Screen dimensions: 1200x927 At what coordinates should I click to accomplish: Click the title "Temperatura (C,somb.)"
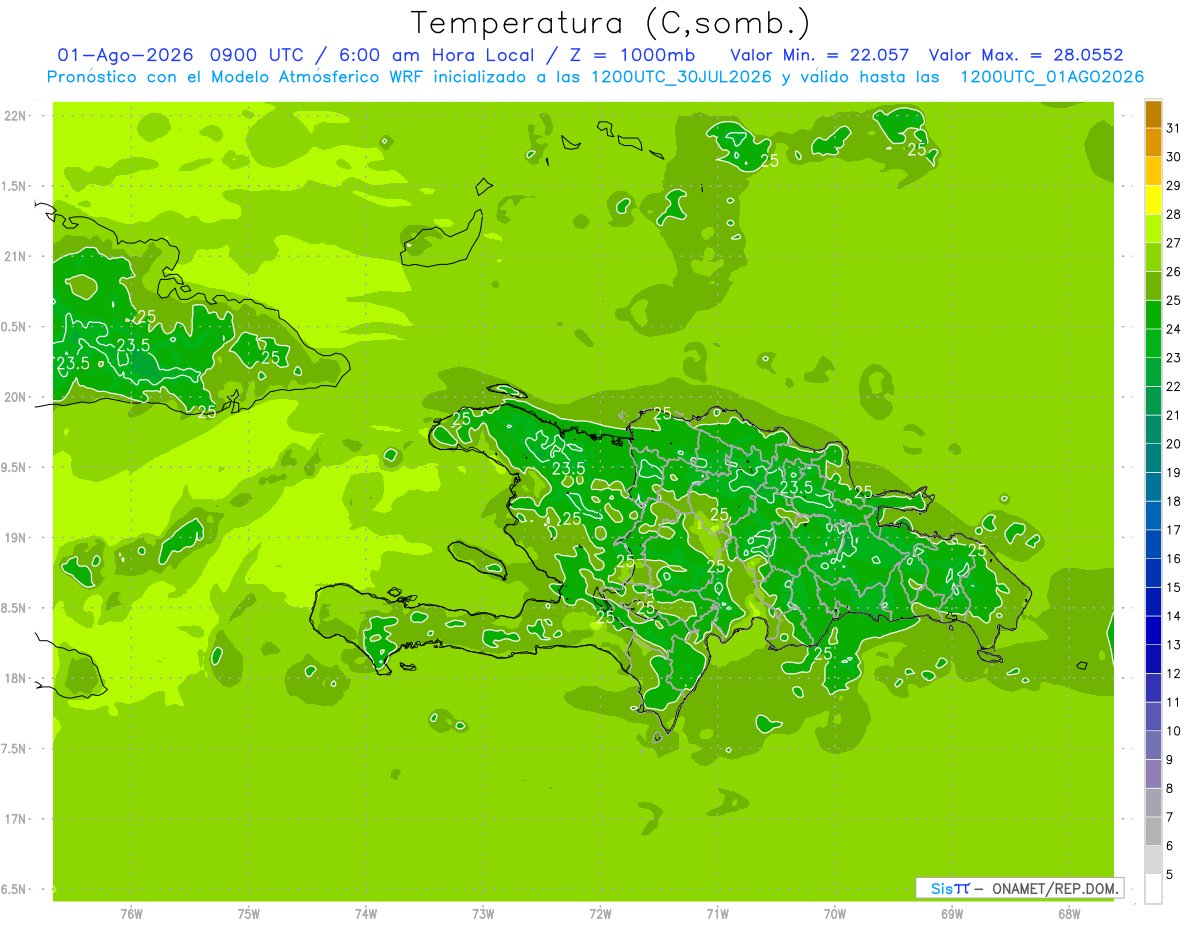(x=610, y=23)
